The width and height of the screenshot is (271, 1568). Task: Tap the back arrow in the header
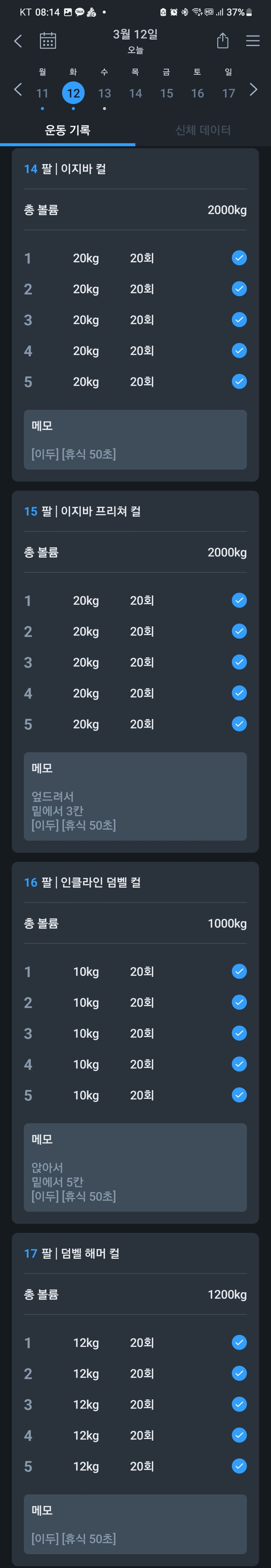(x=18, y=41)
